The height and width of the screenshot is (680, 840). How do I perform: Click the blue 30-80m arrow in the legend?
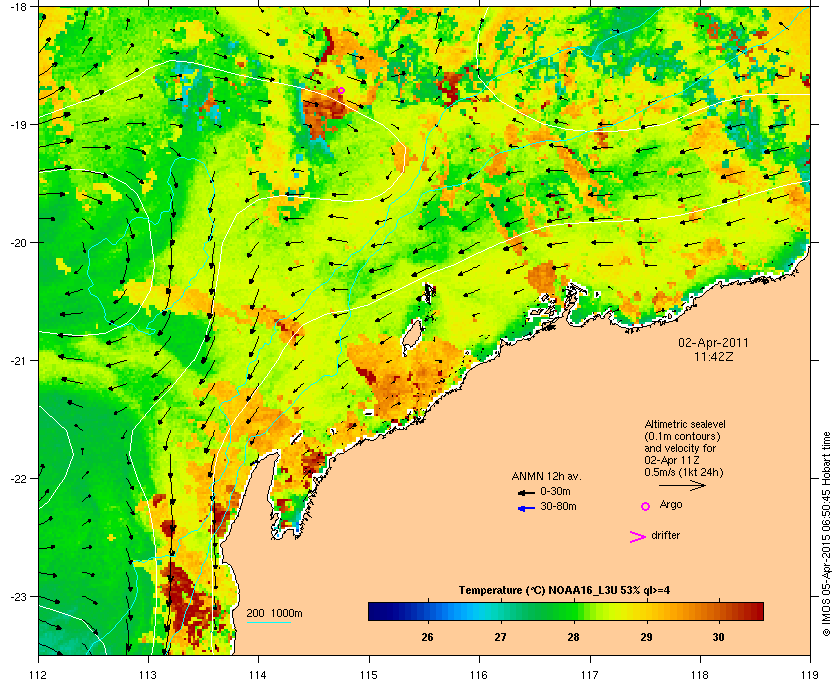coord(526,509)
